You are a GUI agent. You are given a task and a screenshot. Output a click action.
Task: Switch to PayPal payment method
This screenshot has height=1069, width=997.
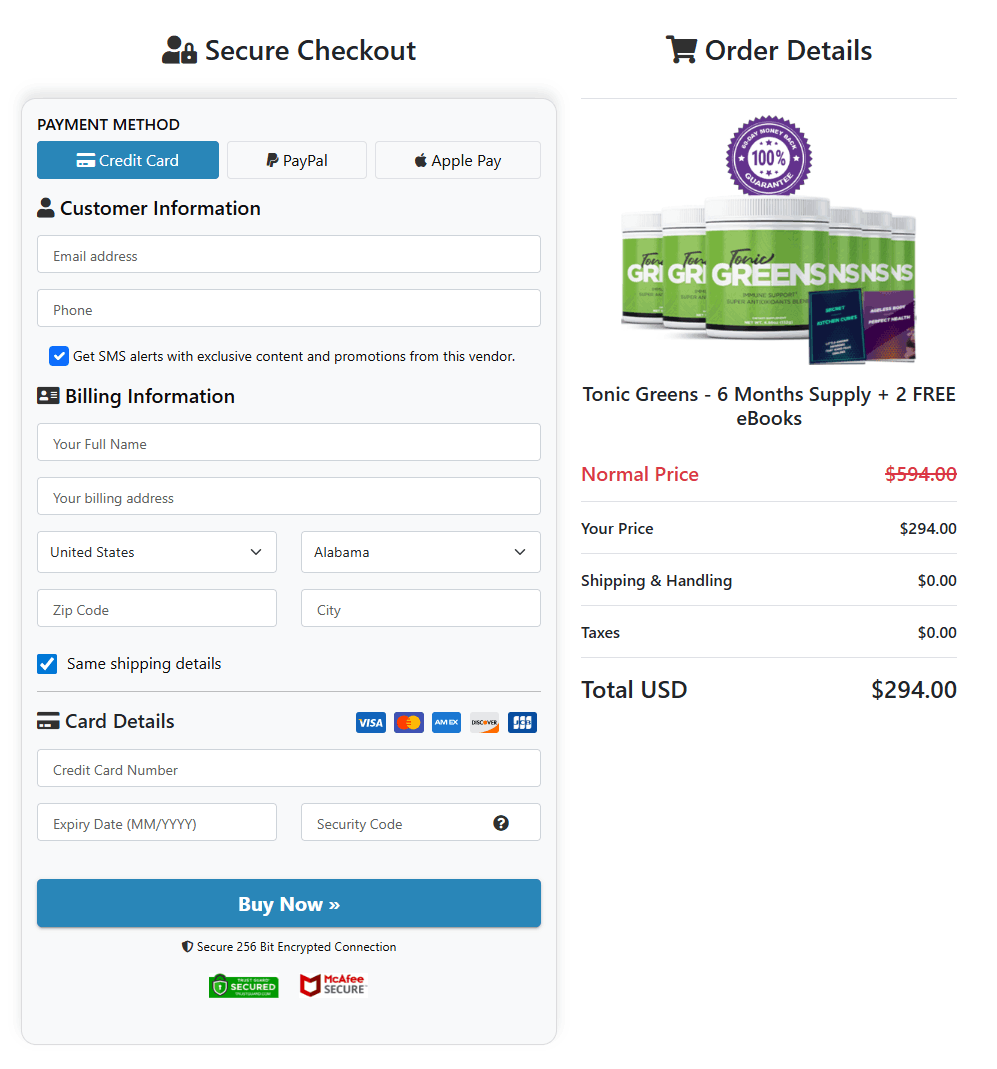pos(297,160)
